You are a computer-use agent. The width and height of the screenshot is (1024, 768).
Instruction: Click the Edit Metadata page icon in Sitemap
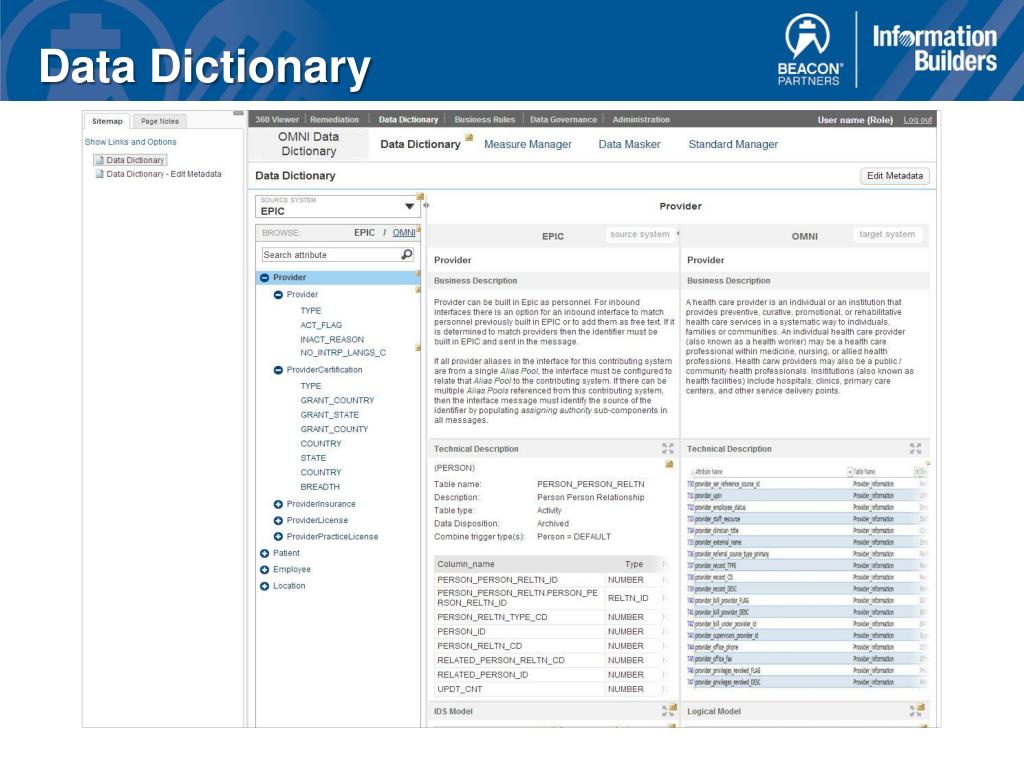99,174
